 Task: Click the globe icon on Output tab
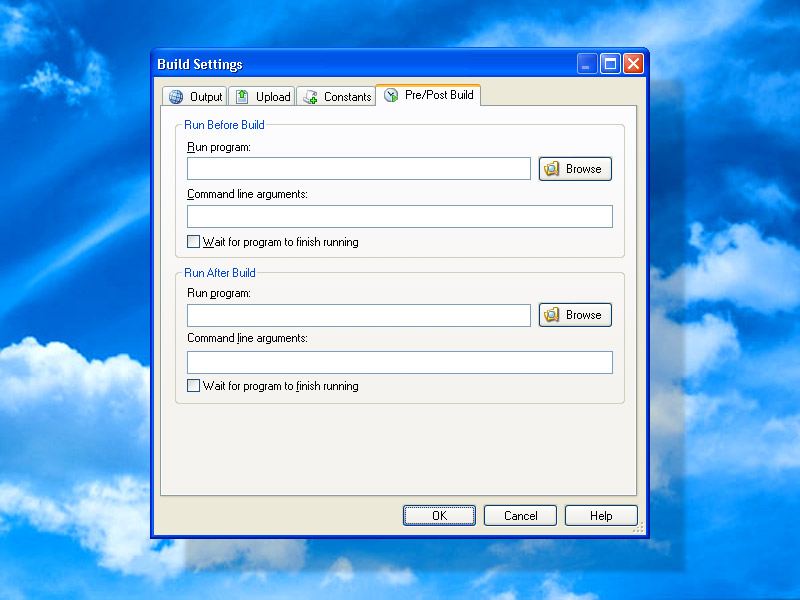(176, 97)
